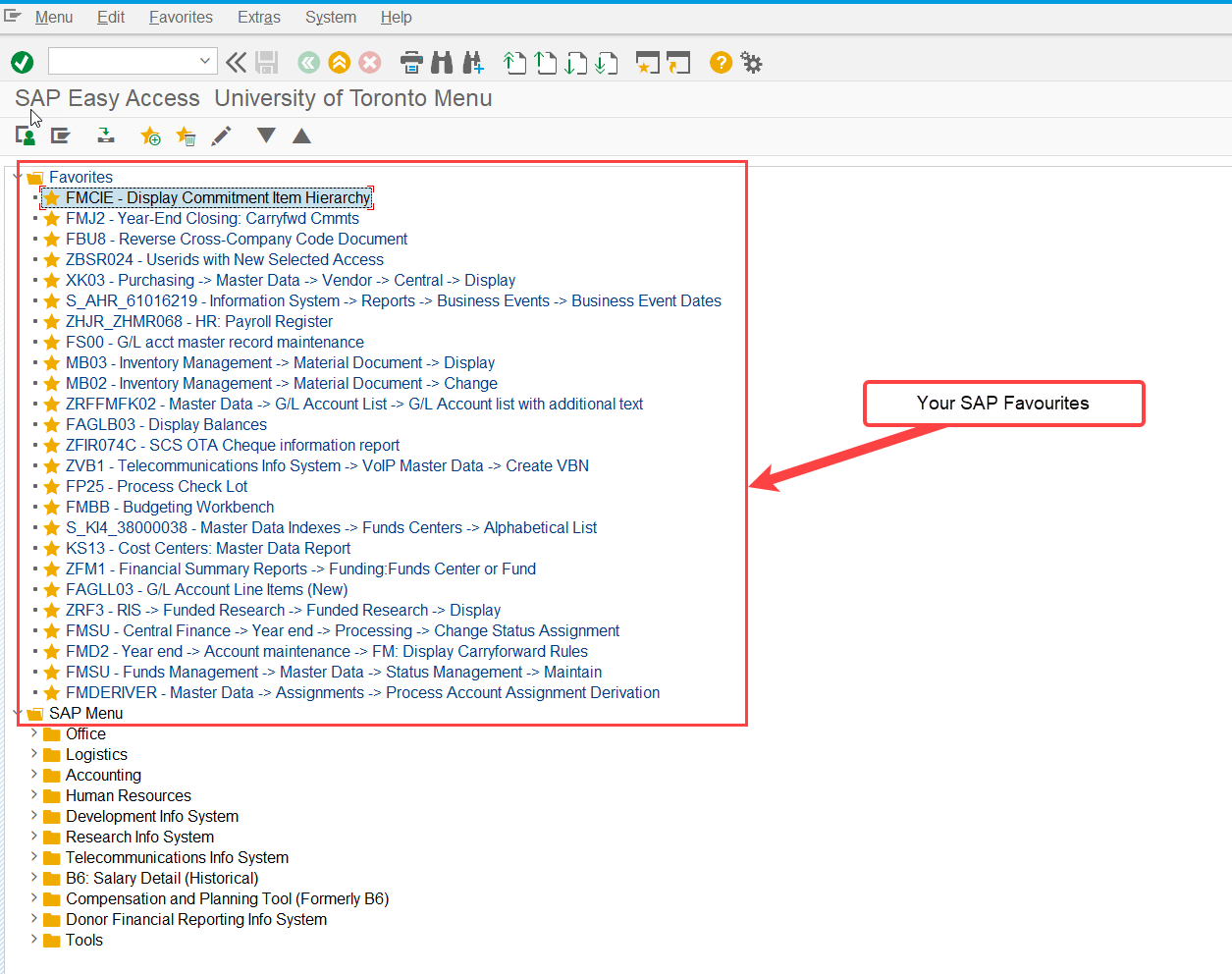
Task: Select FMBB - Budgeting Workbench
Action: click(170, 507)
